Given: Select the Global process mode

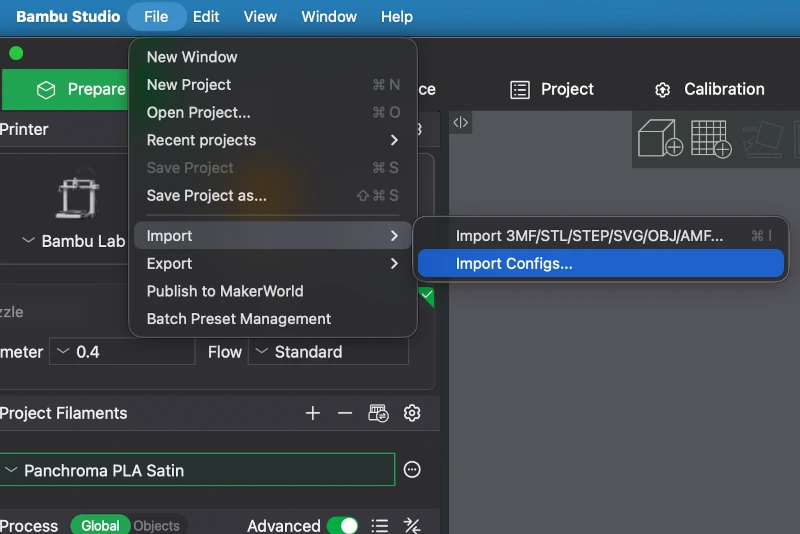Looking at the screenshot, I should click(100, 525).
